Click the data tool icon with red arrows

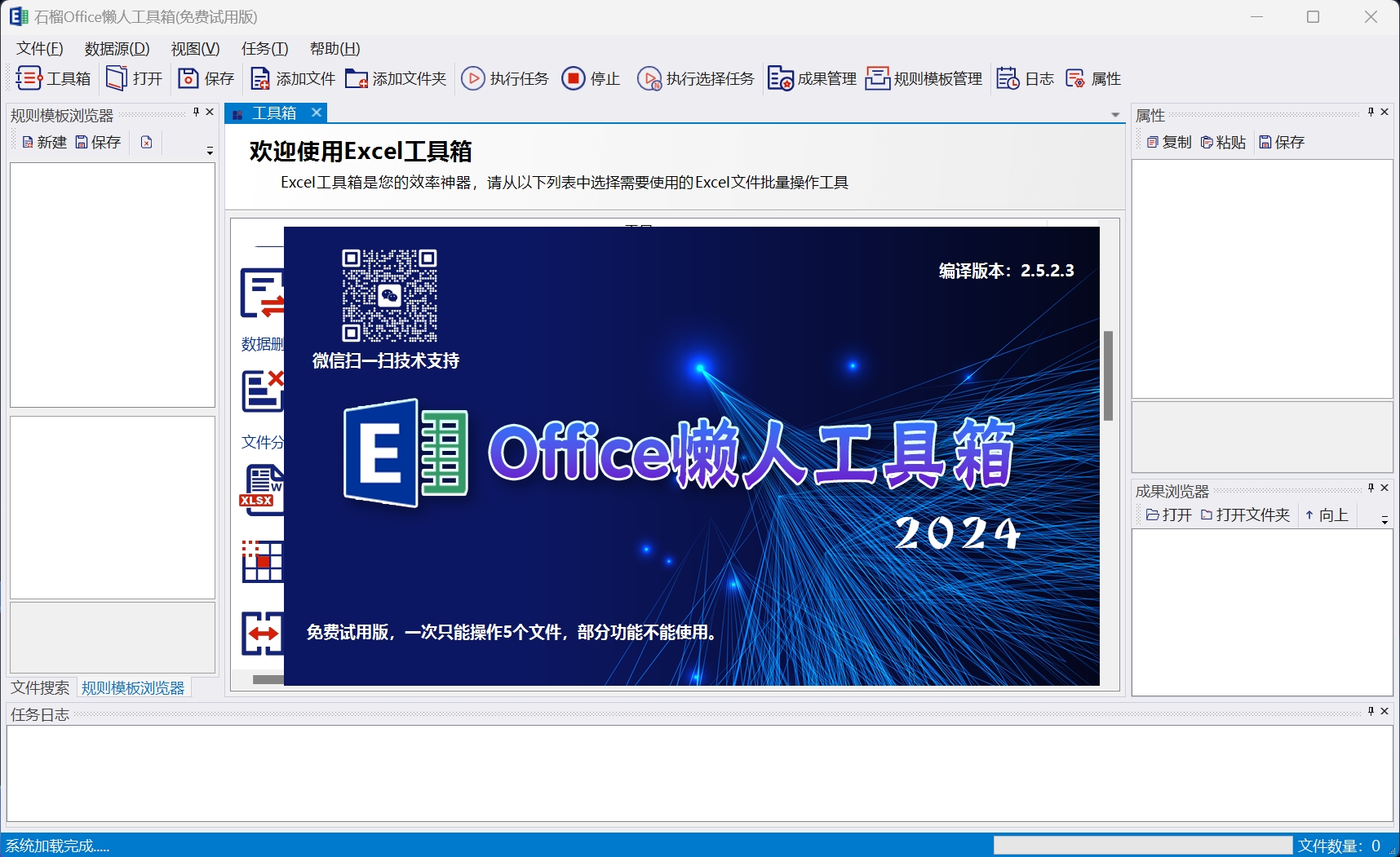pos(262,294)
